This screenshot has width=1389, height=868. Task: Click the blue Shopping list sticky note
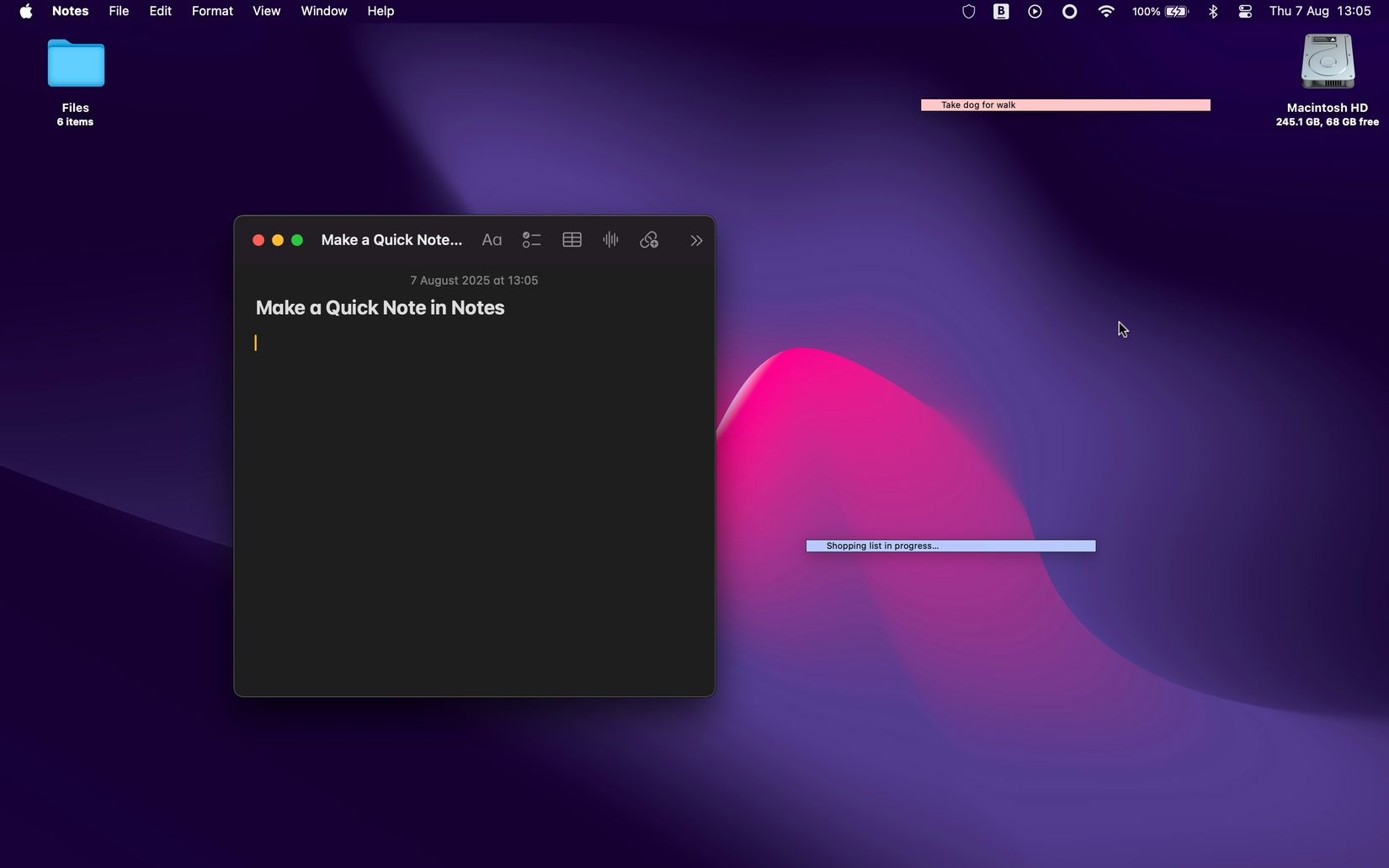[950, 546]
